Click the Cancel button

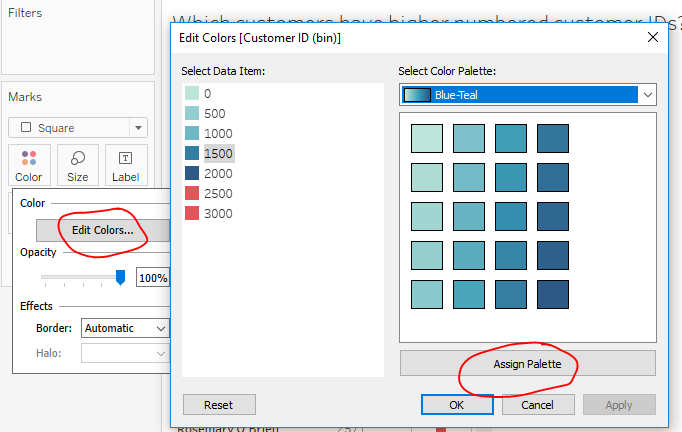[x=538, y=405]
